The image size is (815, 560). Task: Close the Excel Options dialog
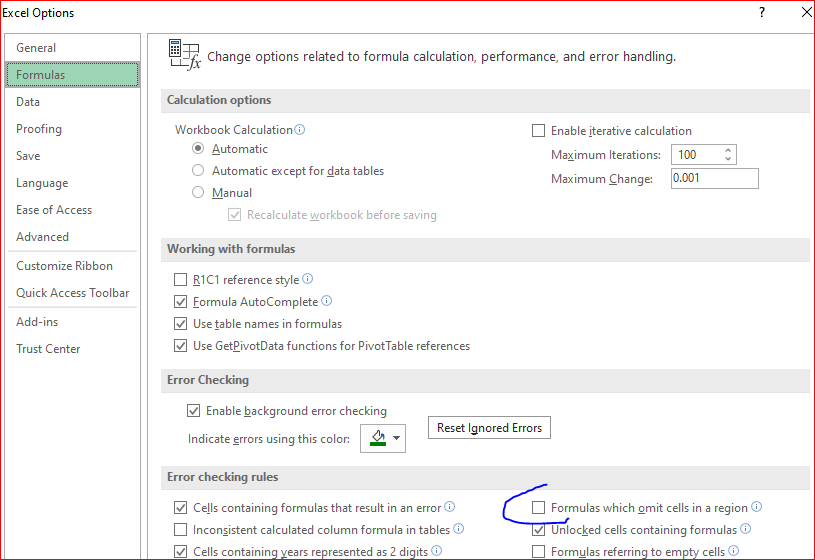(806, 12)
